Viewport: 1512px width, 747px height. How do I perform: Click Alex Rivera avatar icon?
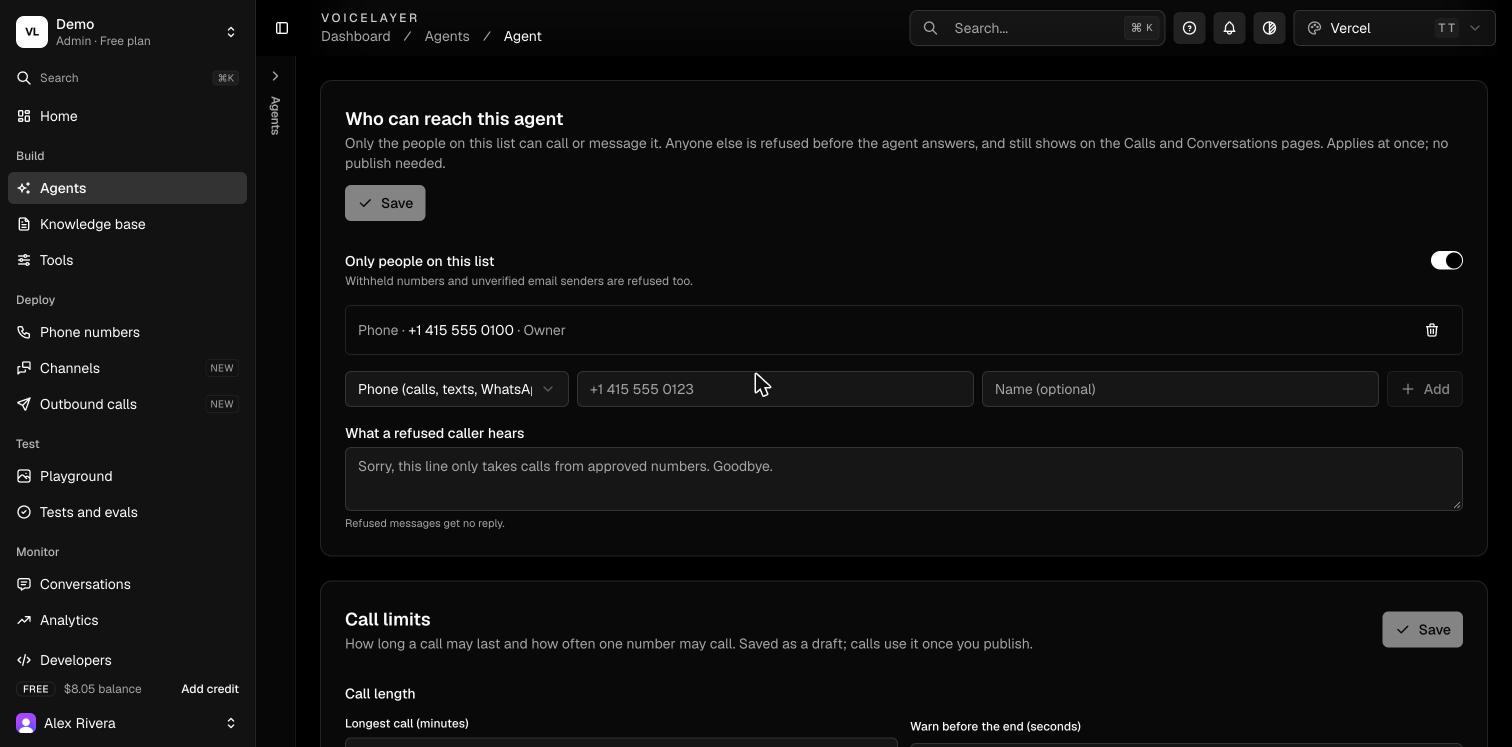pyautogui.click(x=26, y=723)
